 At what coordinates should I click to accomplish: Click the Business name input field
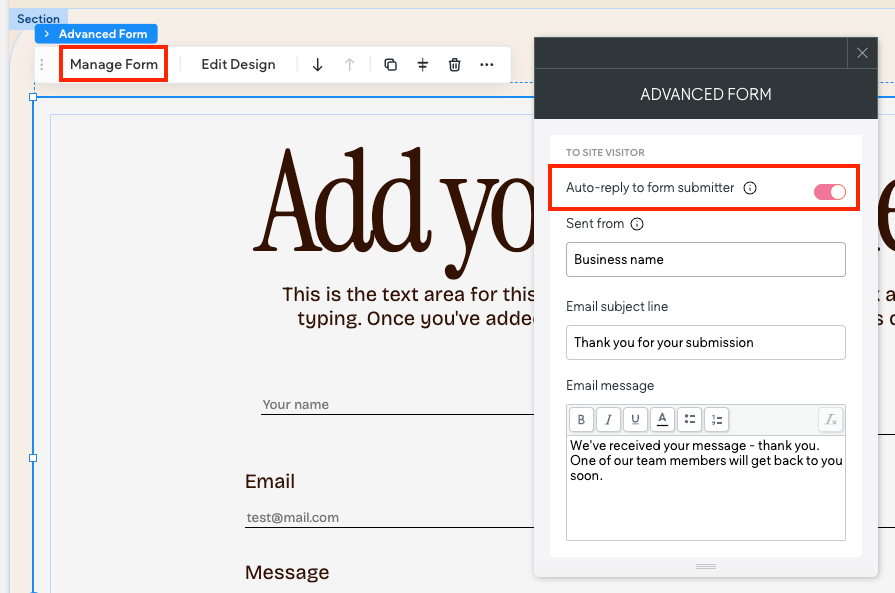(705, 259)
